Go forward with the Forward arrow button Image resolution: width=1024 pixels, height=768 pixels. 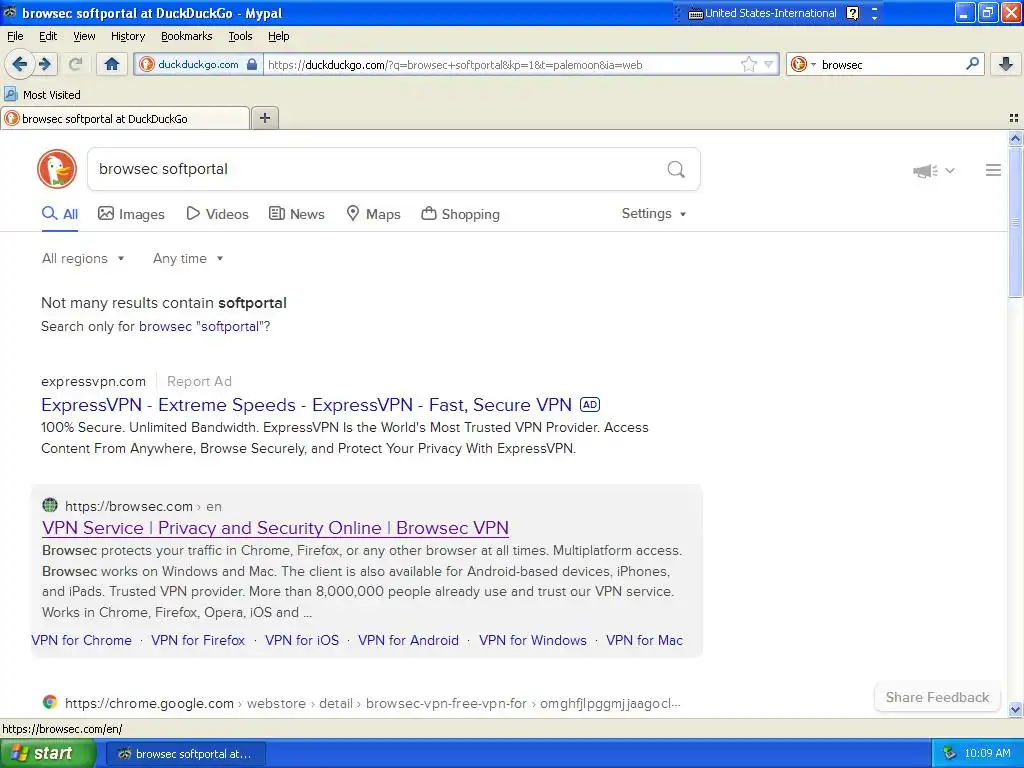45,64
